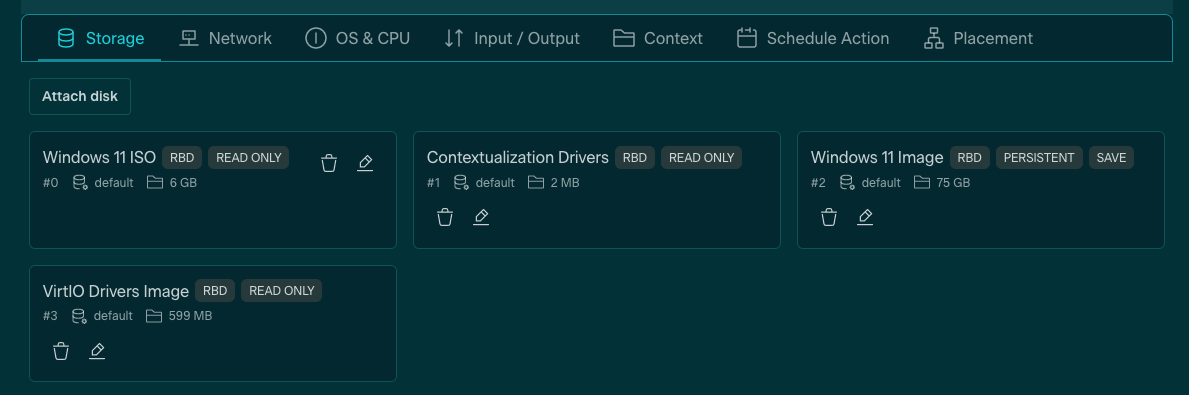Edit the Windows 11 ISO disk
Image resolution: width=1189 pixels, height=395 pixels.
[x=365, y=163]
